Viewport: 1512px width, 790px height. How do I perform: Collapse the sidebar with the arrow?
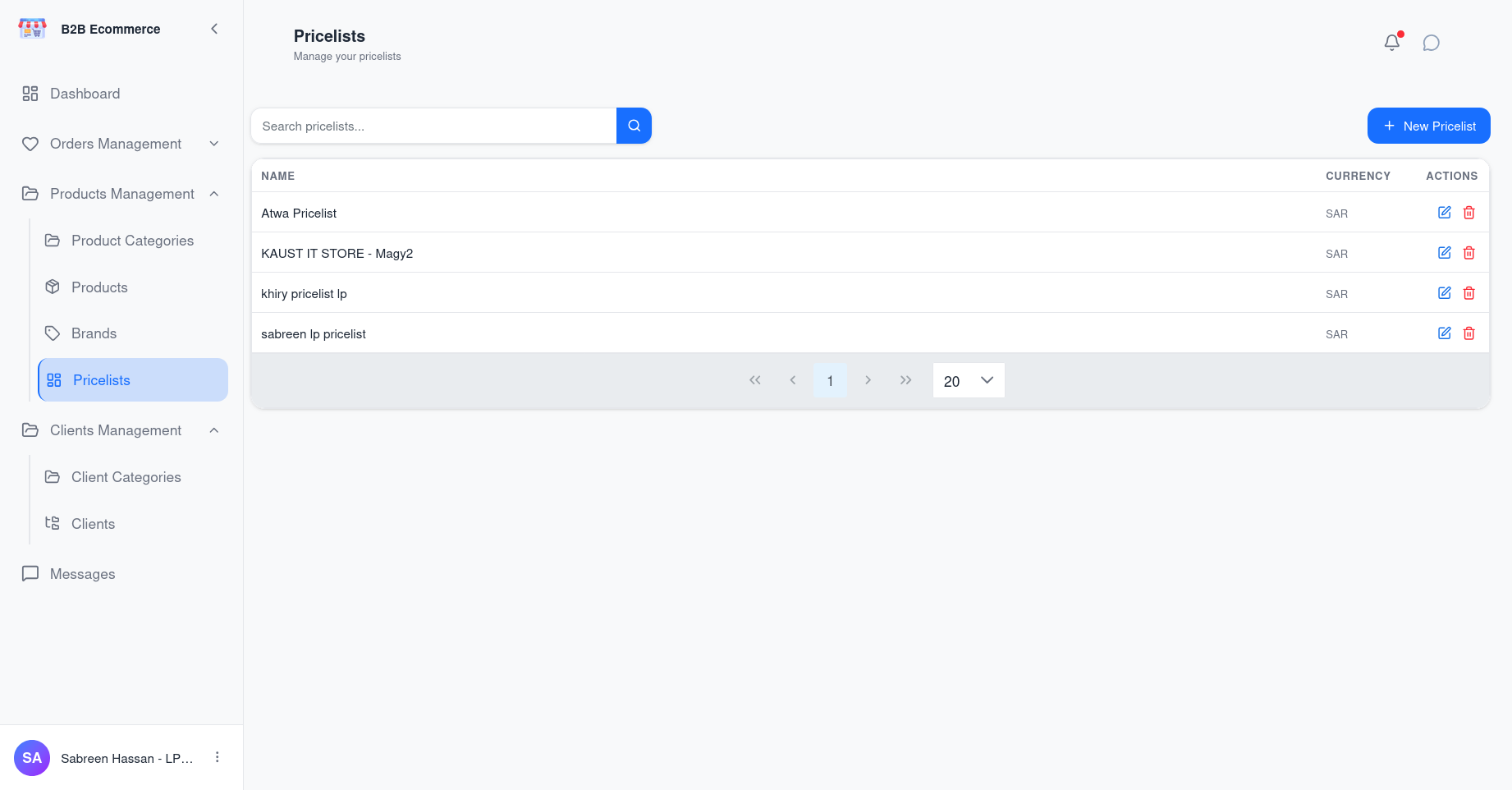[214, 29]
